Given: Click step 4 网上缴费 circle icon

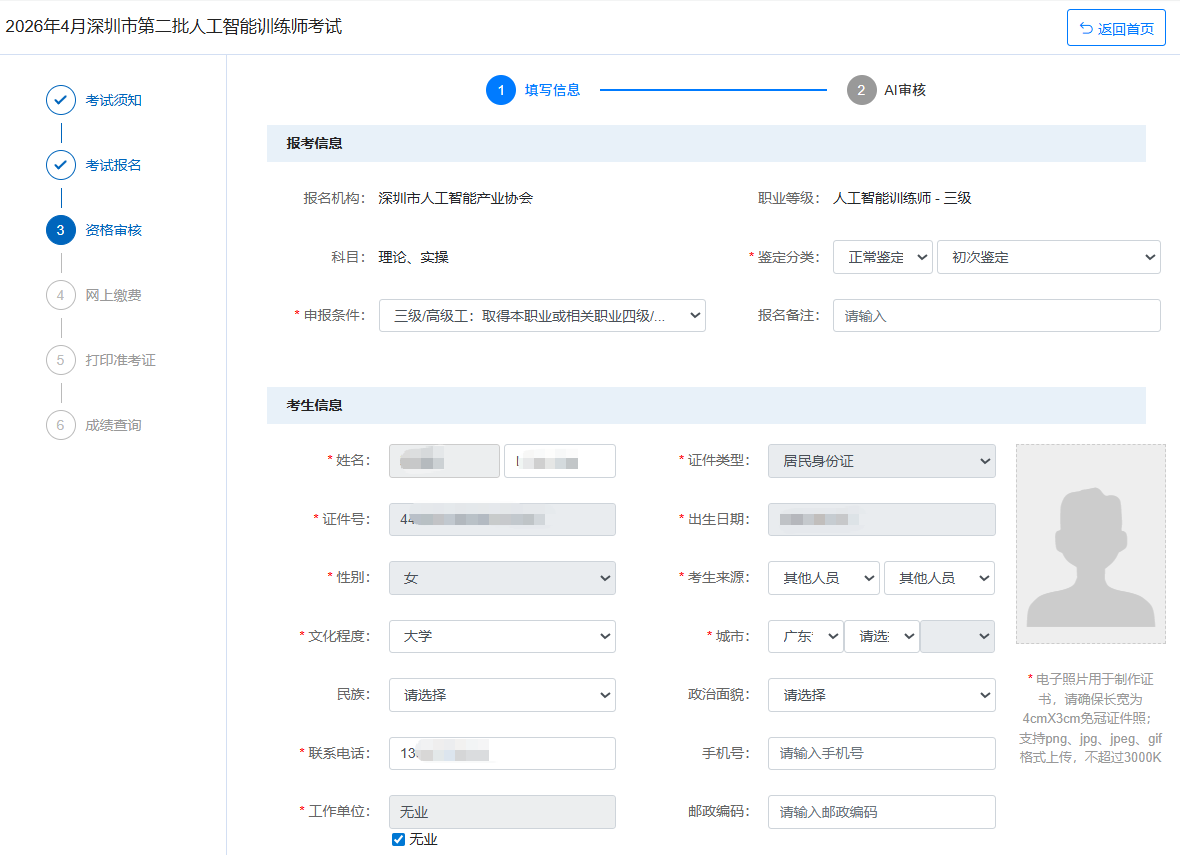Looking at the screenshot, I should tap(61, 295).
